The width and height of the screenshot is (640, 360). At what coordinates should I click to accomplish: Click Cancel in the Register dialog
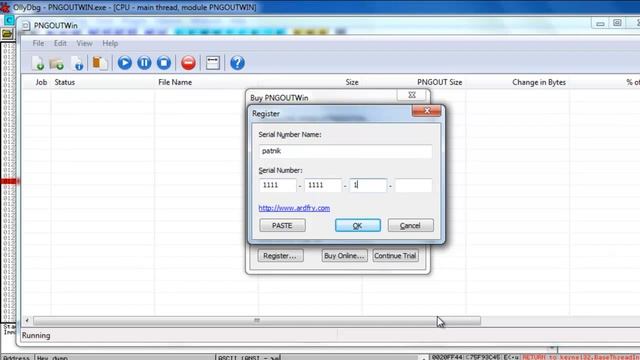tap(410, 225)
